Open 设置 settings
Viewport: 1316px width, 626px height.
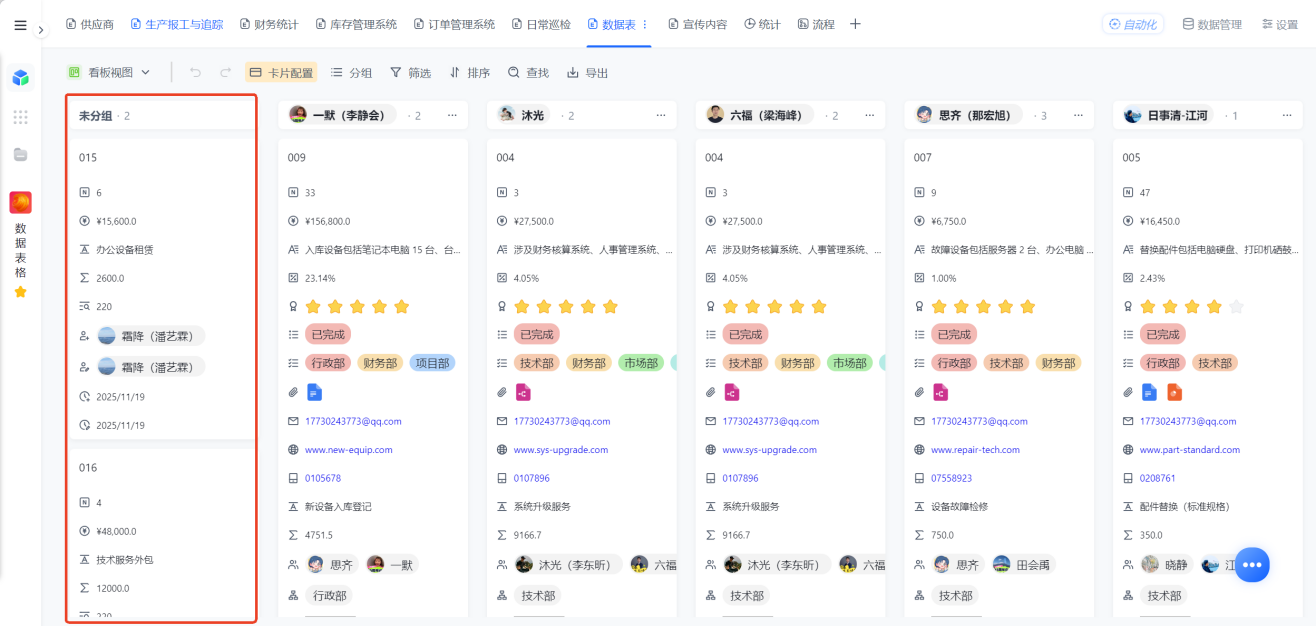tap(1279, 24)
